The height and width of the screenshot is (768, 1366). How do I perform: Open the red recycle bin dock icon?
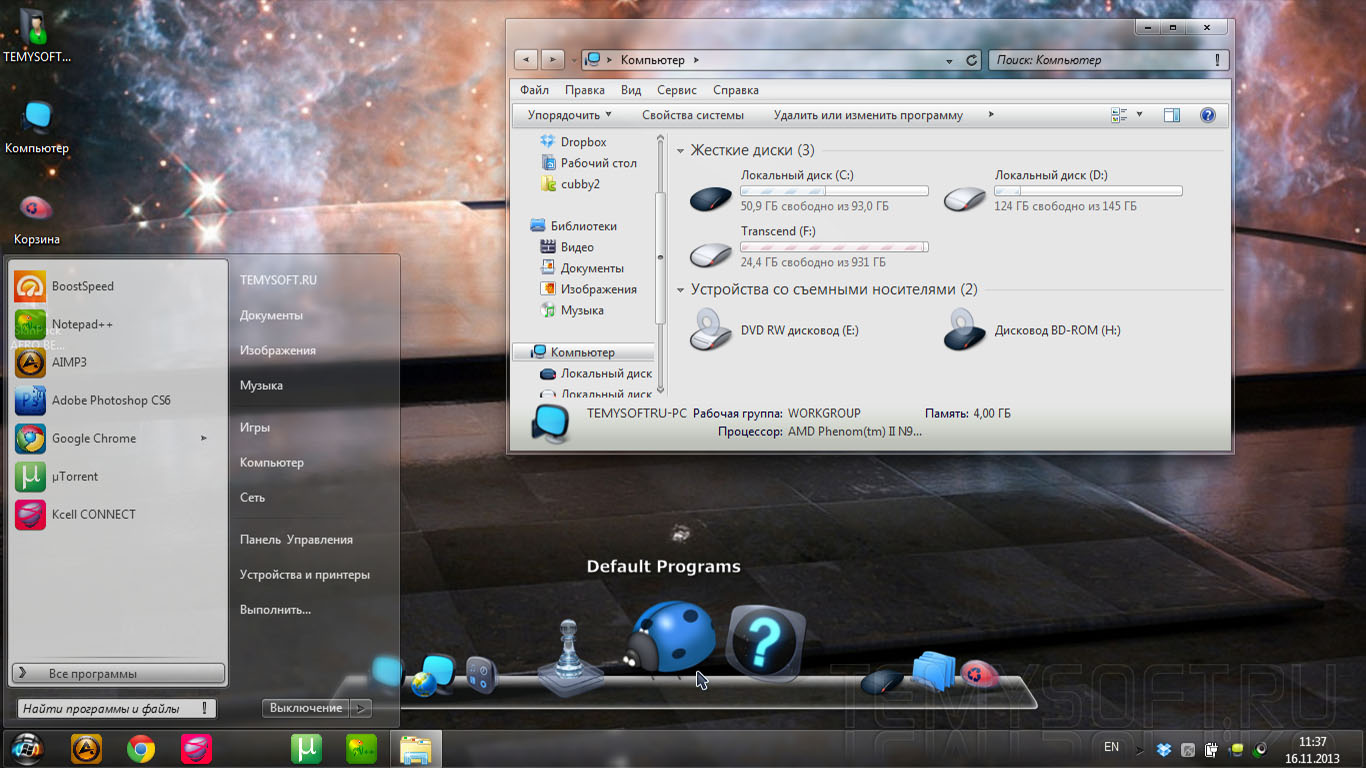point(980,674)
